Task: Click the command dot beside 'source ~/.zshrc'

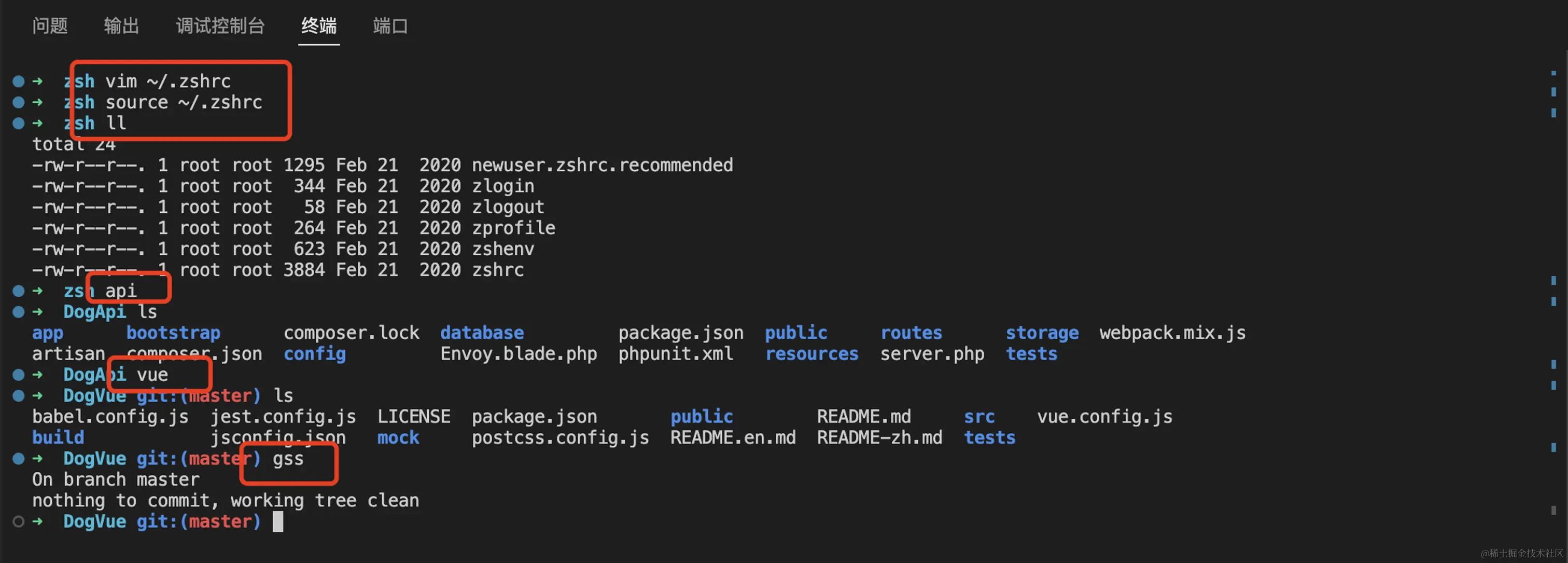Action: coord(18,102)
